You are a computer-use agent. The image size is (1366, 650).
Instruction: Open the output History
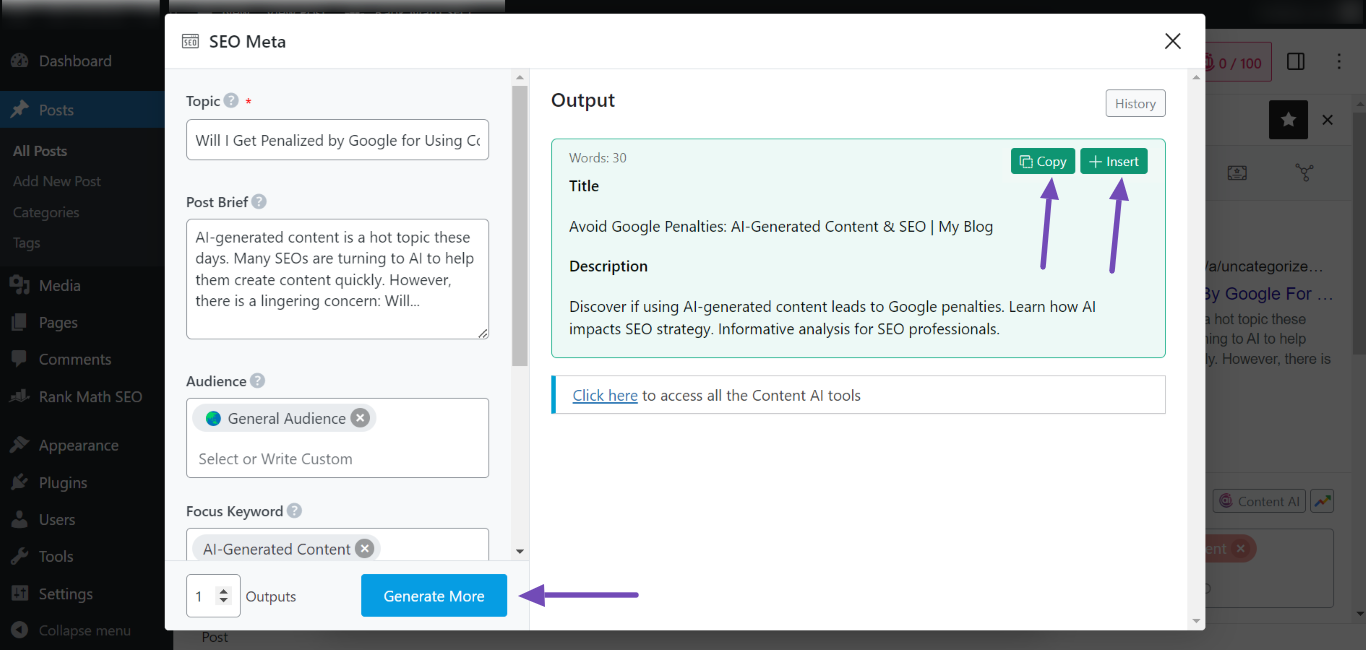[x=1135, y=103]
